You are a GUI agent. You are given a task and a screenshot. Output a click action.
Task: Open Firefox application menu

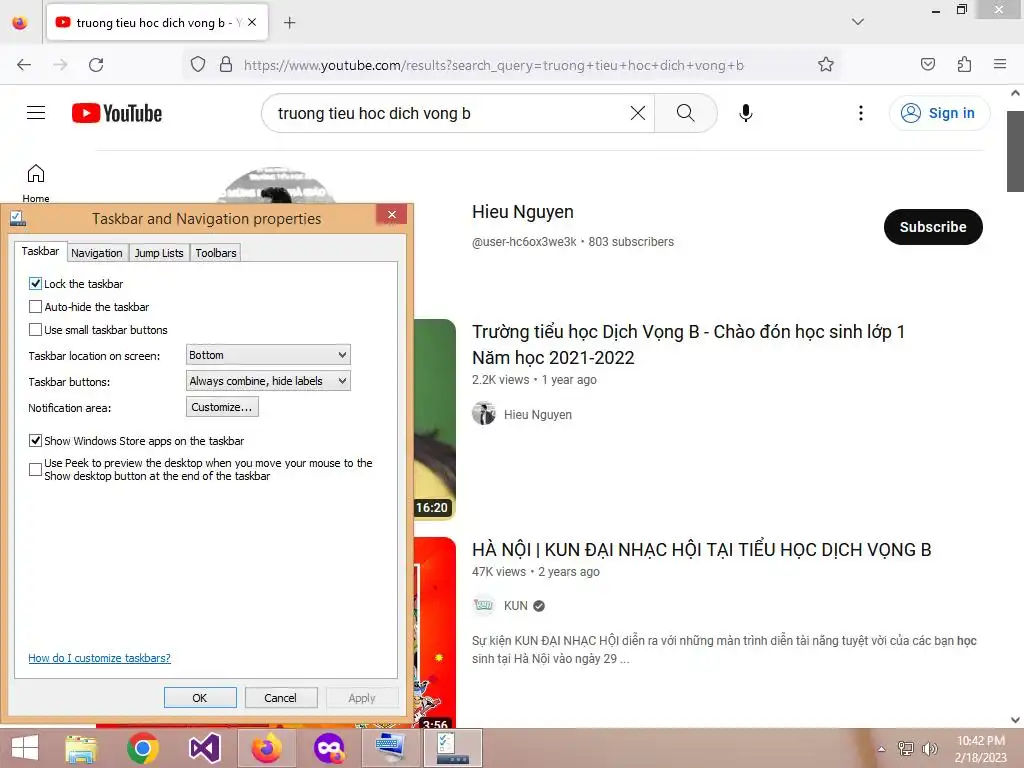1000,65
